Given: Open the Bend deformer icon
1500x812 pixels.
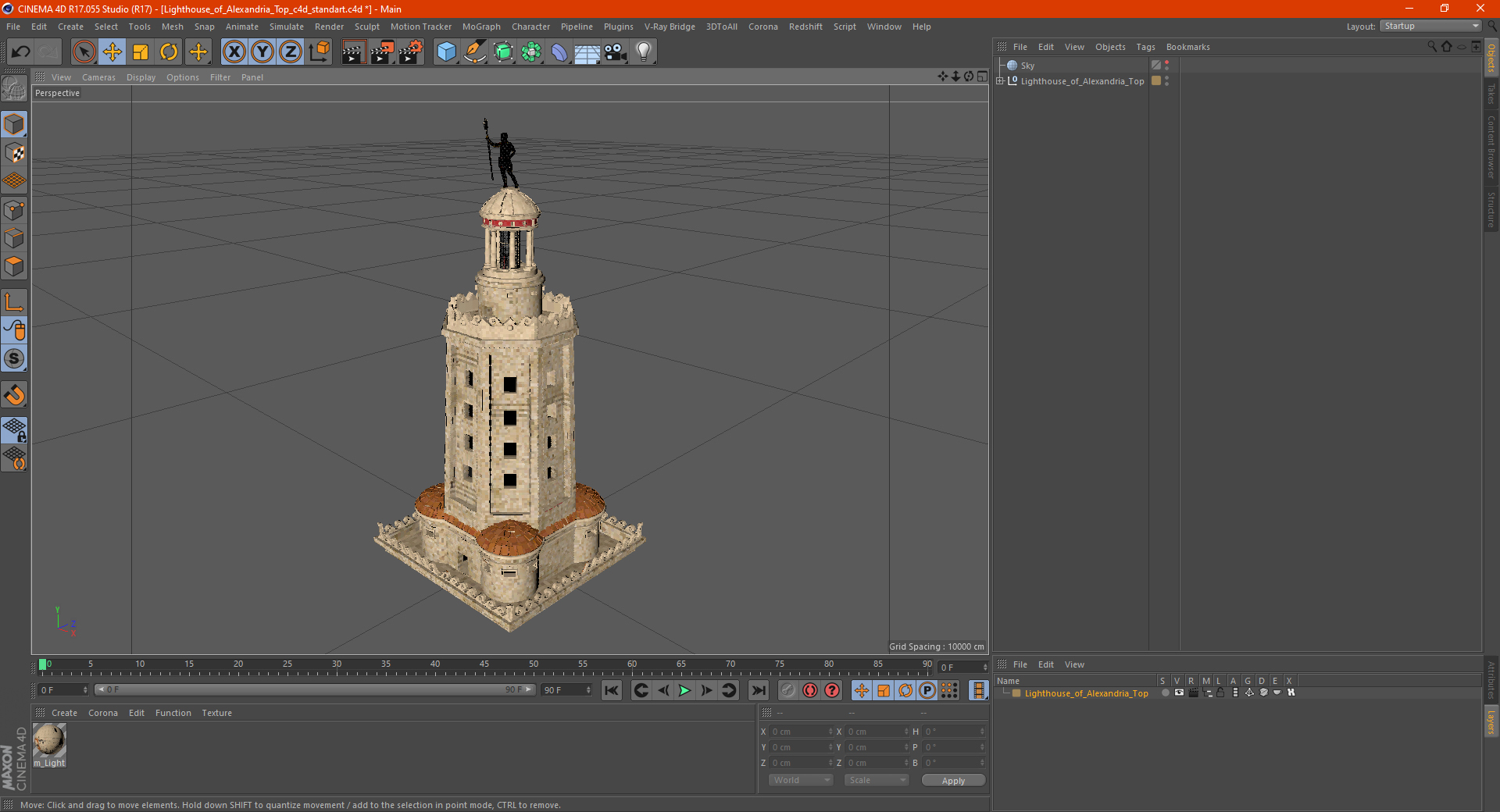Looking at the screenshot, I should point(559,52).
